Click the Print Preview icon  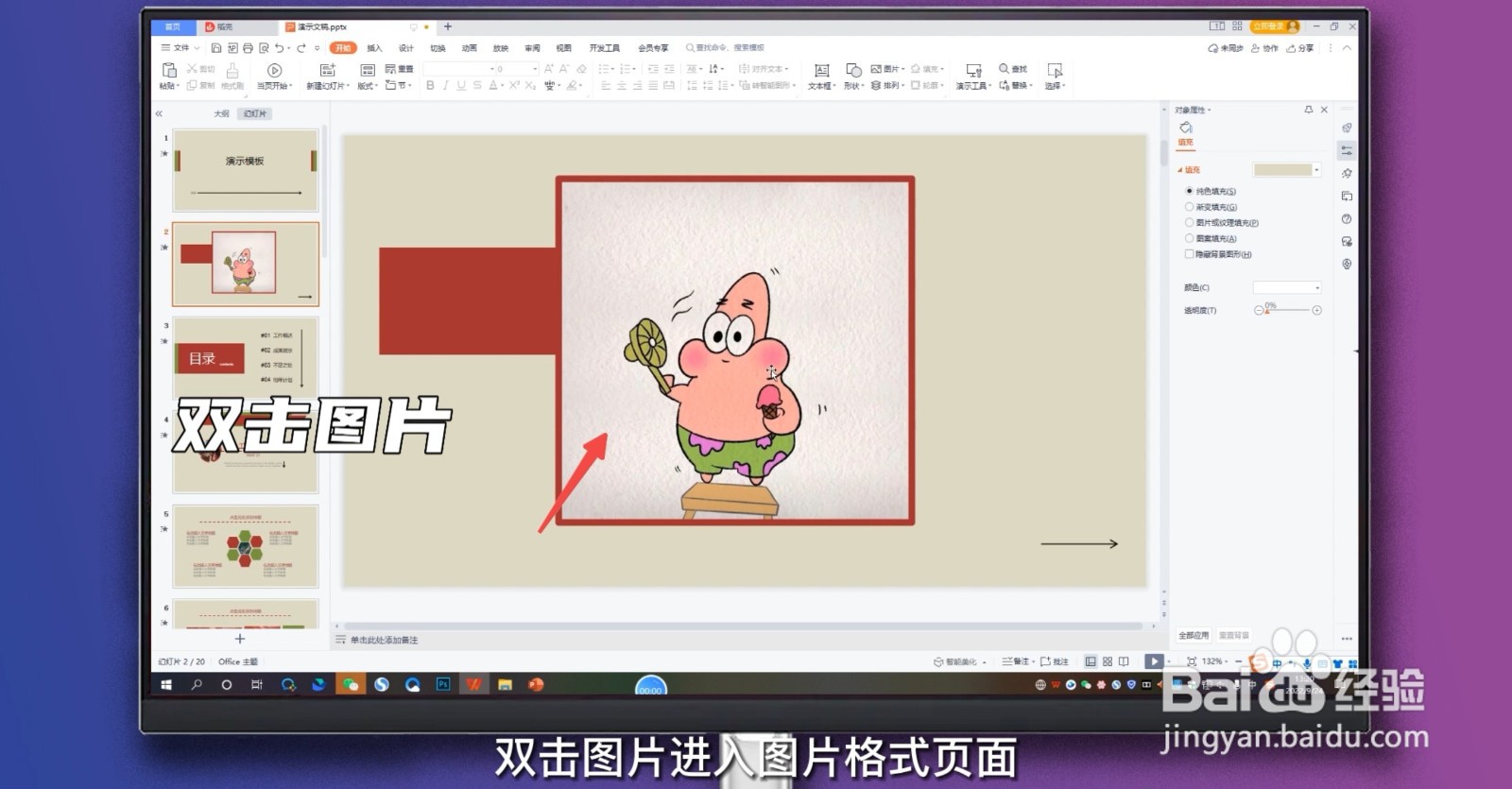point(264,48)
